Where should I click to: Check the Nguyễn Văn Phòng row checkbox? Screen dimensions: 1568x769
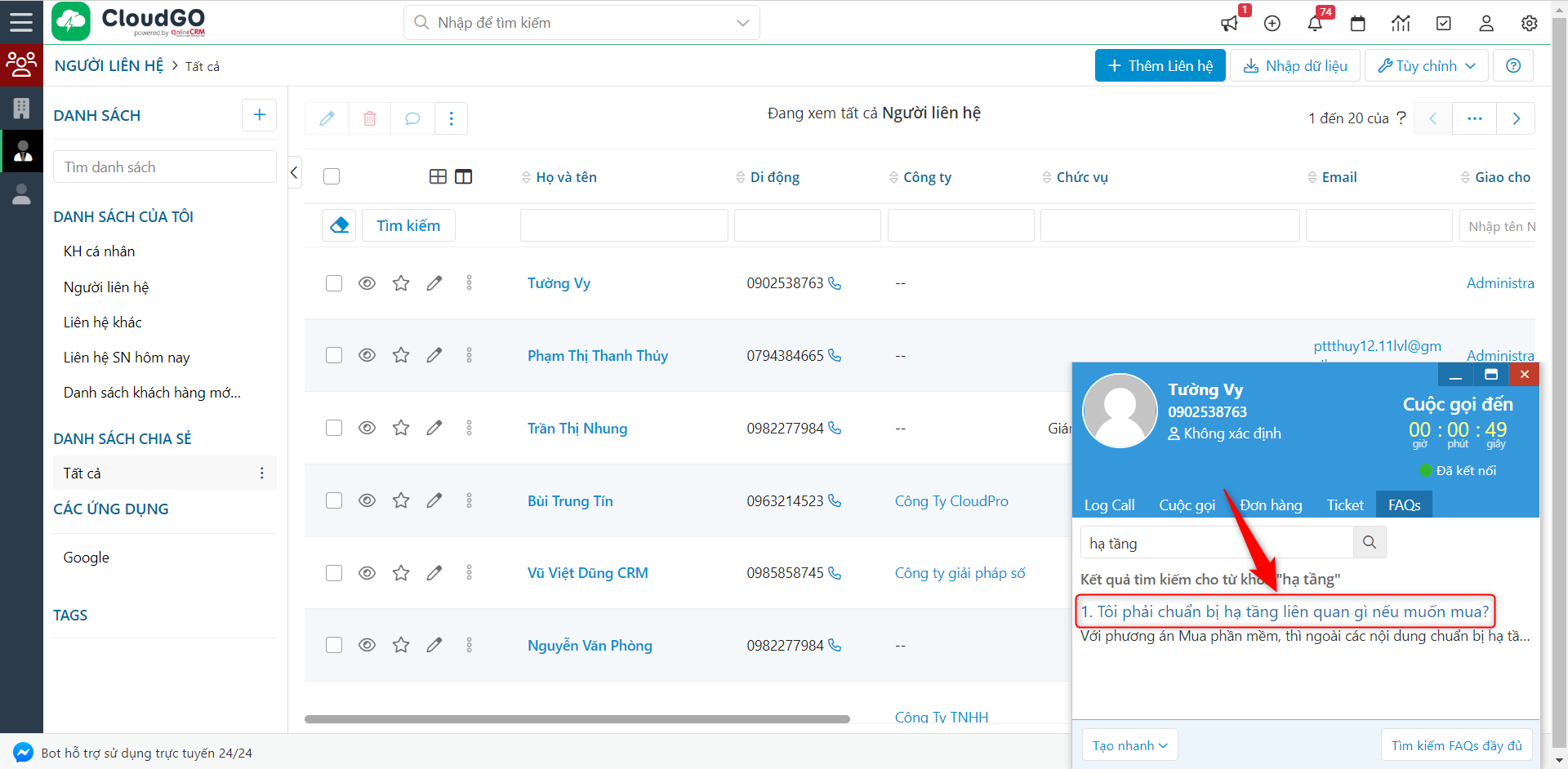coord(334,645)
